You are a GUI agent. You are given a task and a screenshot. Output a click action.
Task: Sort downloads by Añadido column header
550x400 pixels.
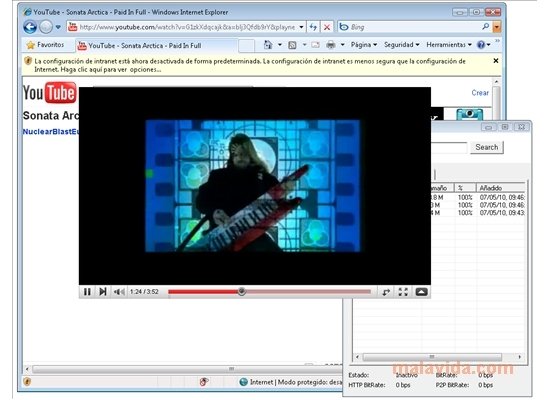[500, 188]
